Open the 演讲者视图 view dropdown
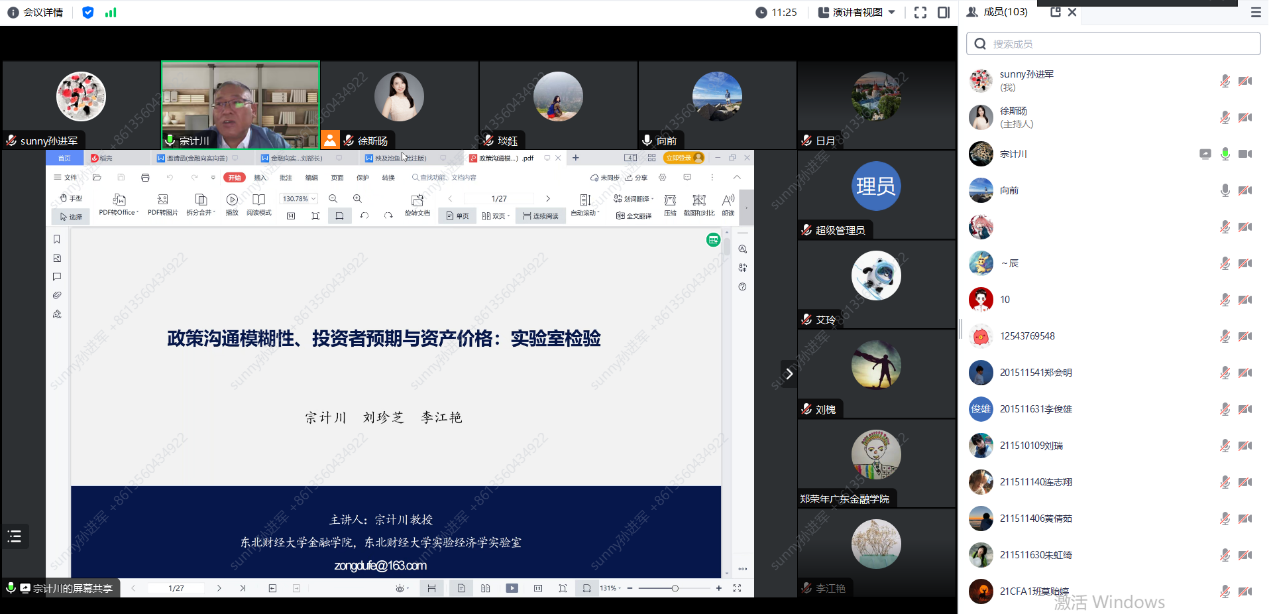The height and width of the screenshot is (614, 1269). [857, 12]
